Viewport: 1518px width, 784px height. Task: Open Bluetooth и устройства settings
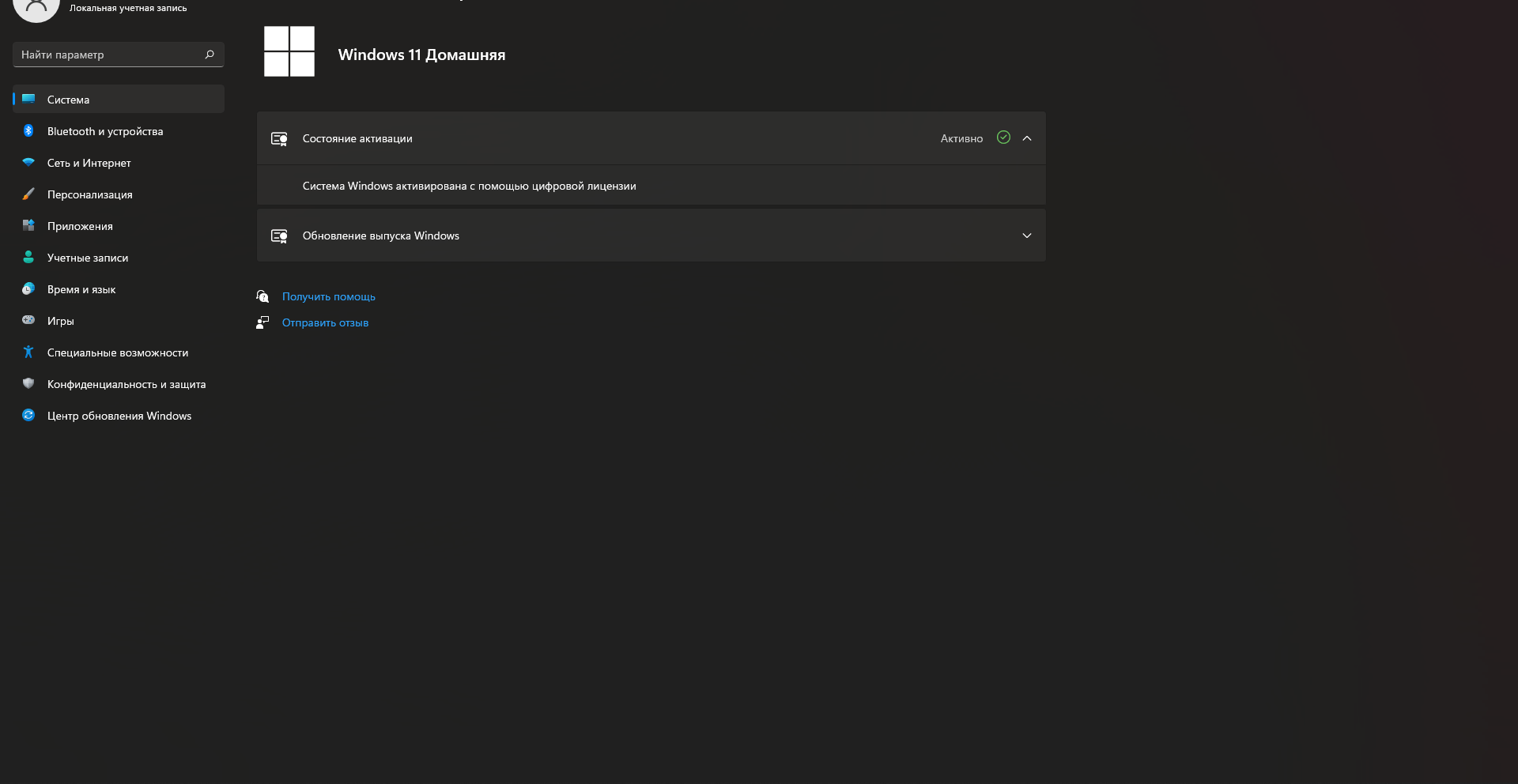119,130
